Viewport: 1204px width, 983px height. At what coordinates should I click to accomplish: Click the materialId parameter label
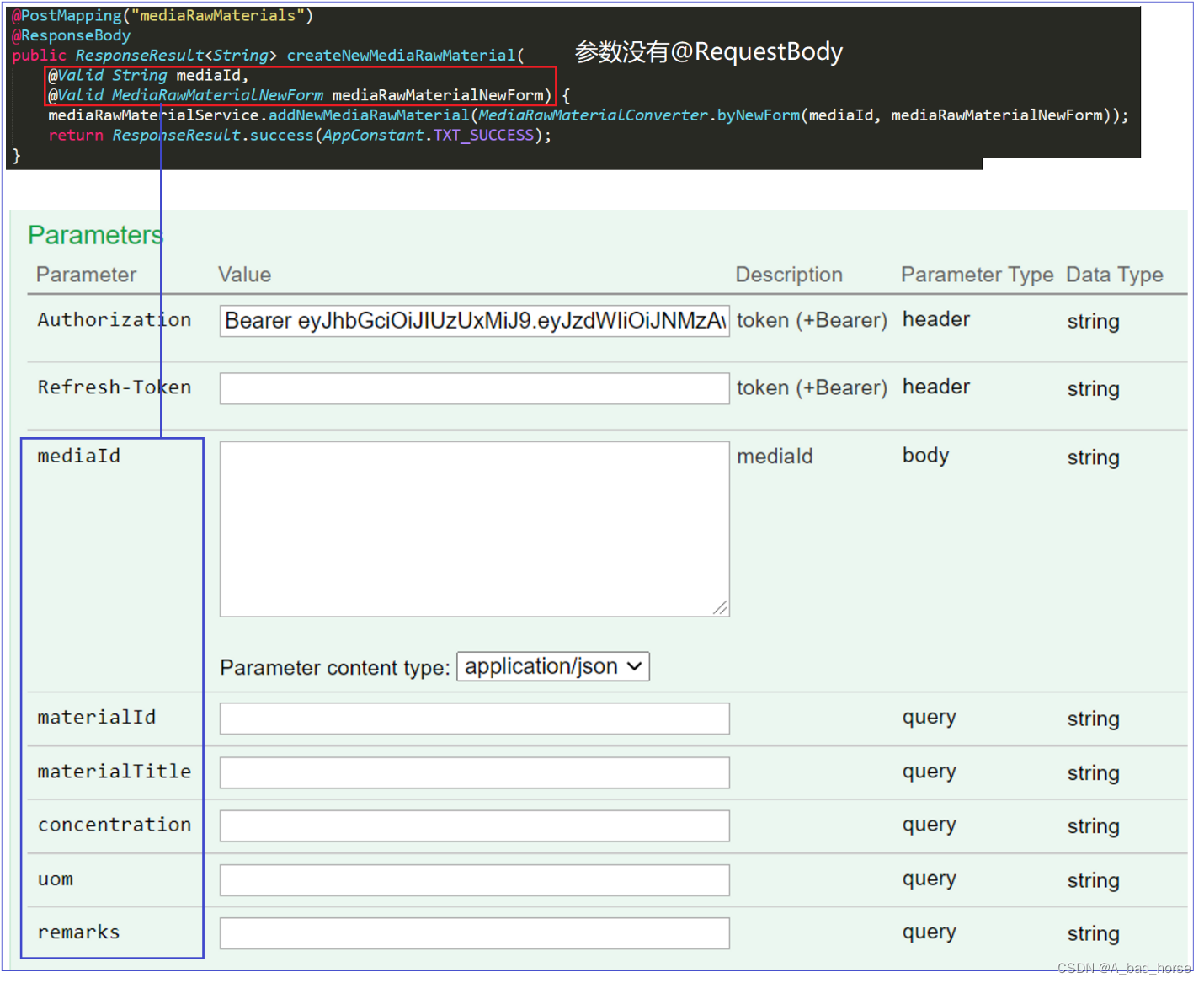(97, 718)
